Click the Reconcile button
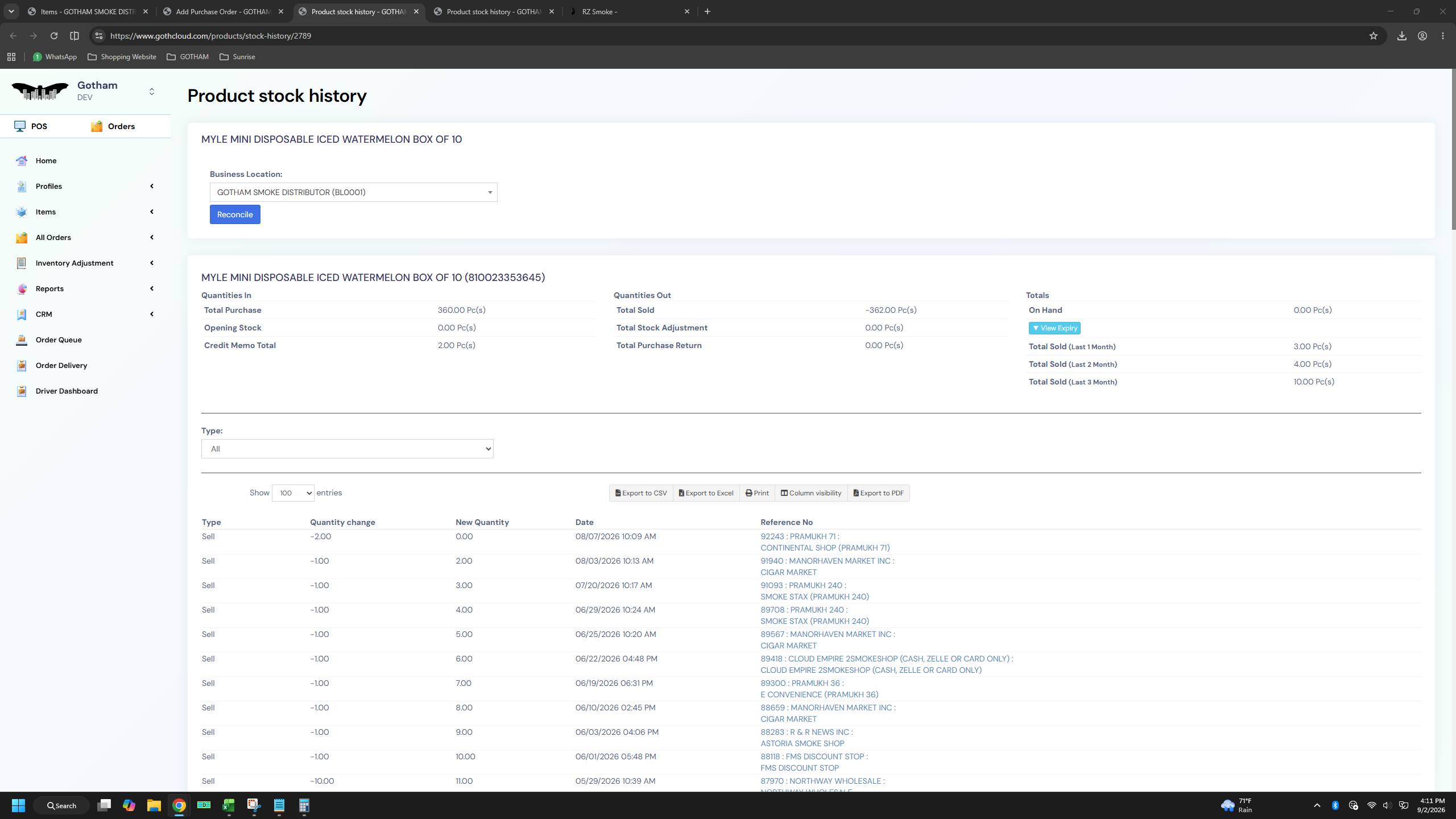Screen dimensions: 1456x819 tap(235, 214)
